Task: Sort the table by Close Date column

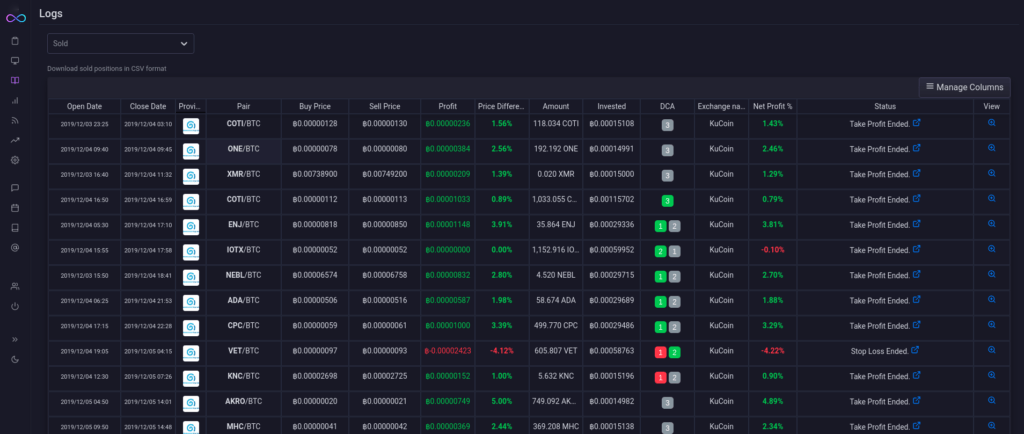Action: pyautogui.click(x=147, y=106)
